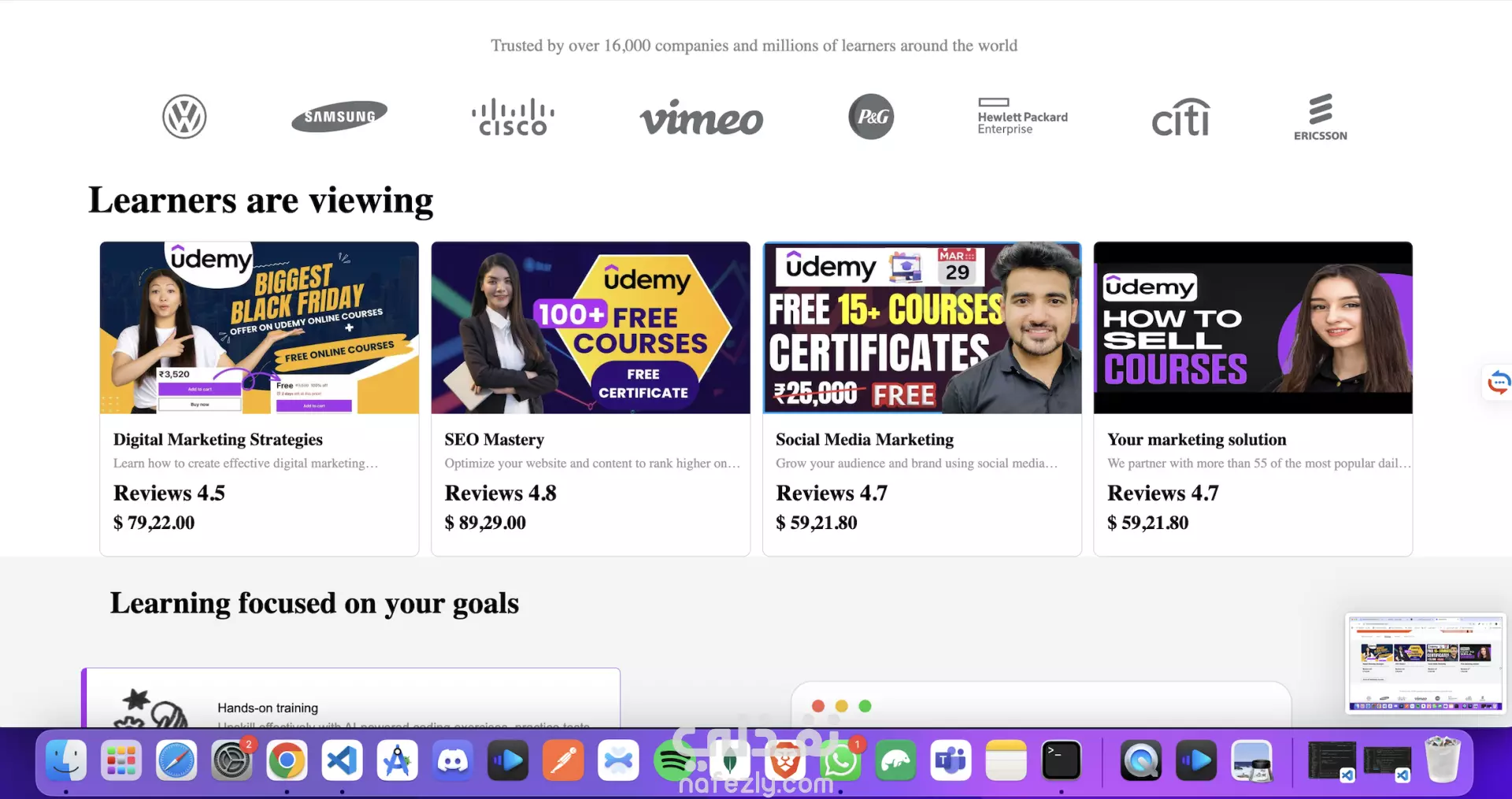Open Terminal from the dock
Viewport: 1512px width, 799px height.
coord(1062,761)
